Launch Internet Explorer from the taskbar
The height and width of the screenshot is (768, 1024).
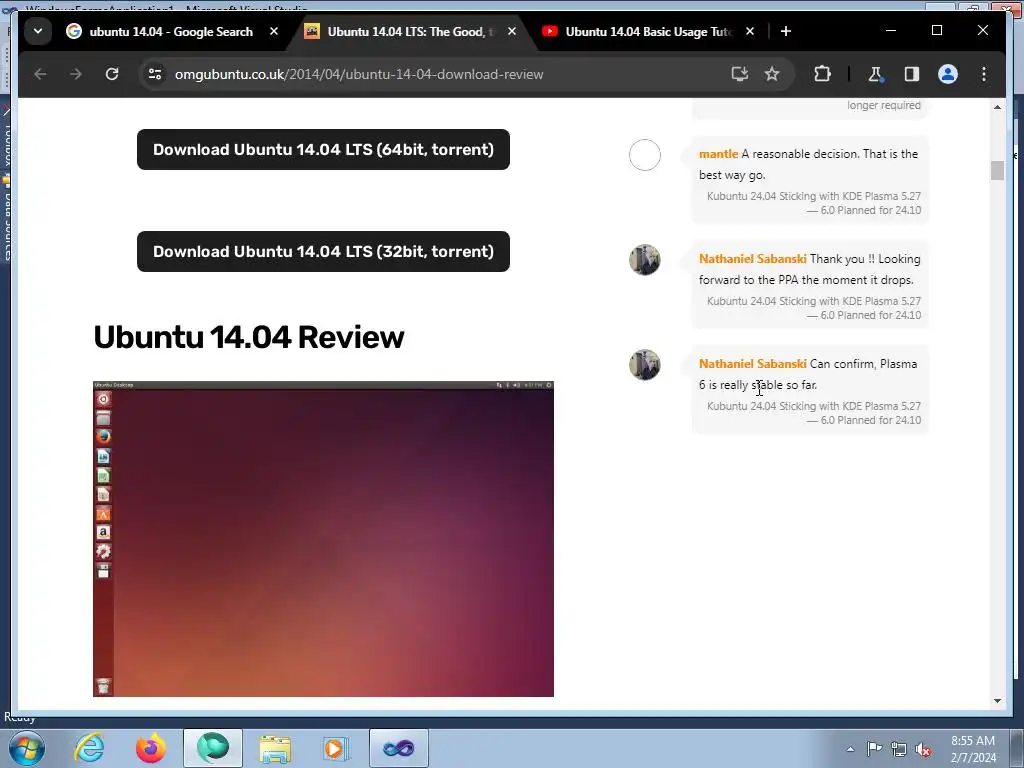89,748
